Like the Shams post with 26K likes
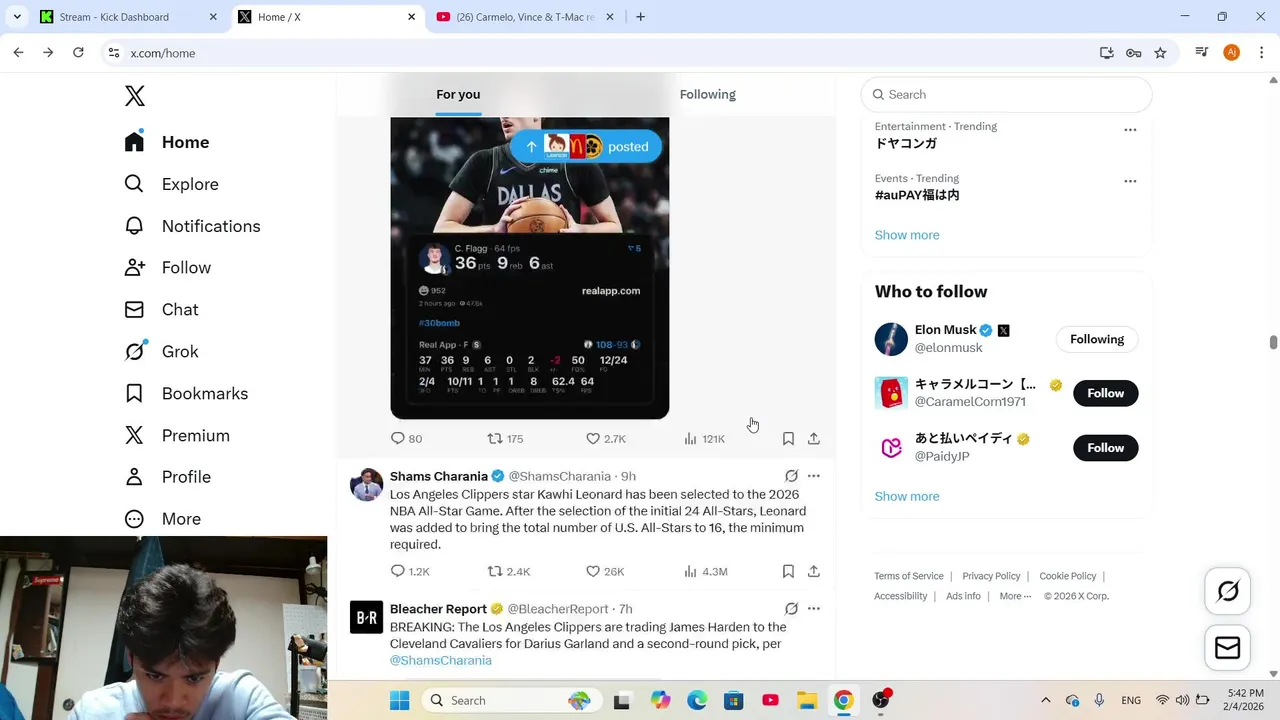This screenshot has width=1280, height=720. [x=605, y=571]
